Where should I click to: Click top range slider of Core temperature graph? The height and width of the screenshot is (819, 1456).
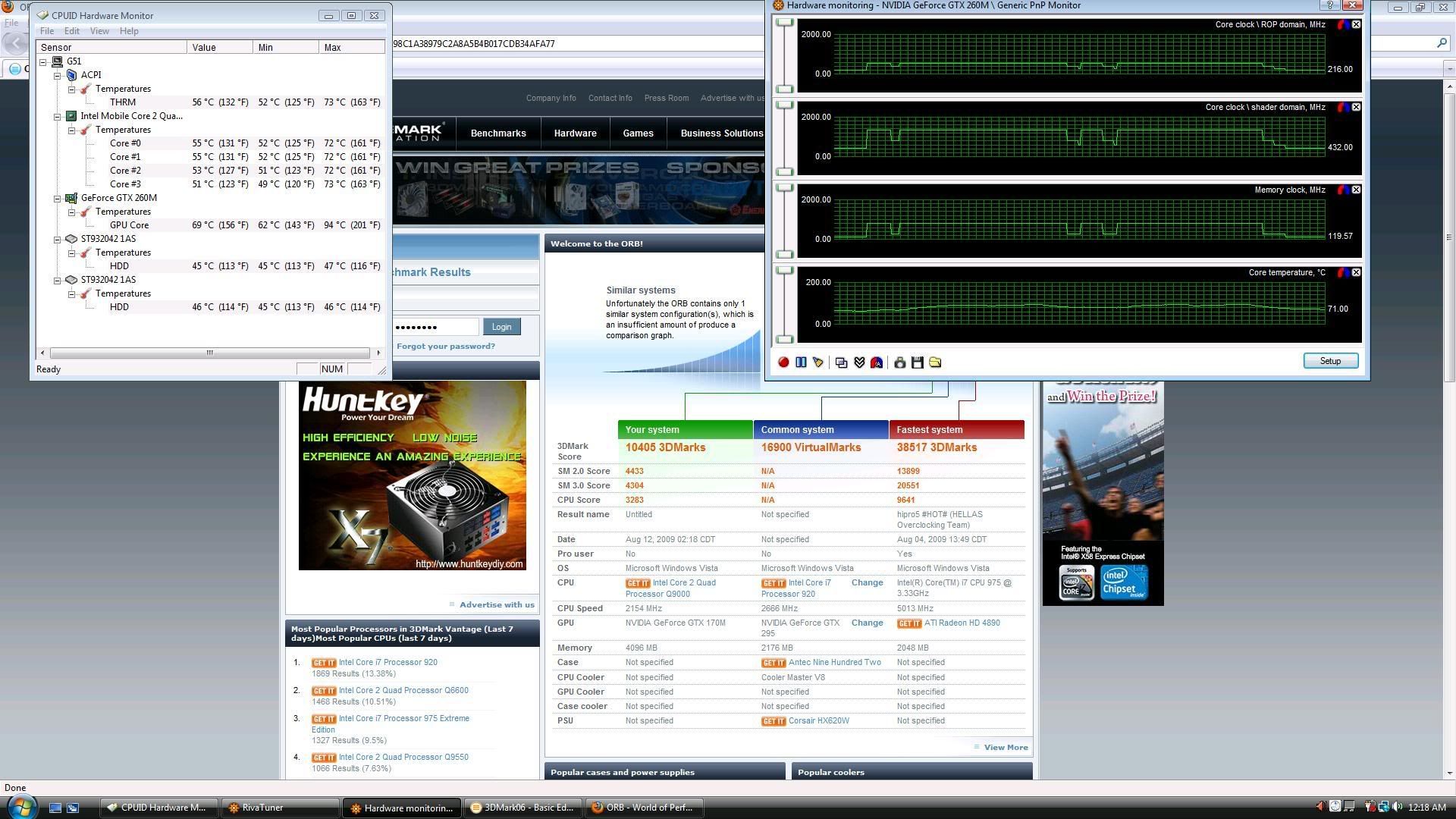[x=785, y=270]
